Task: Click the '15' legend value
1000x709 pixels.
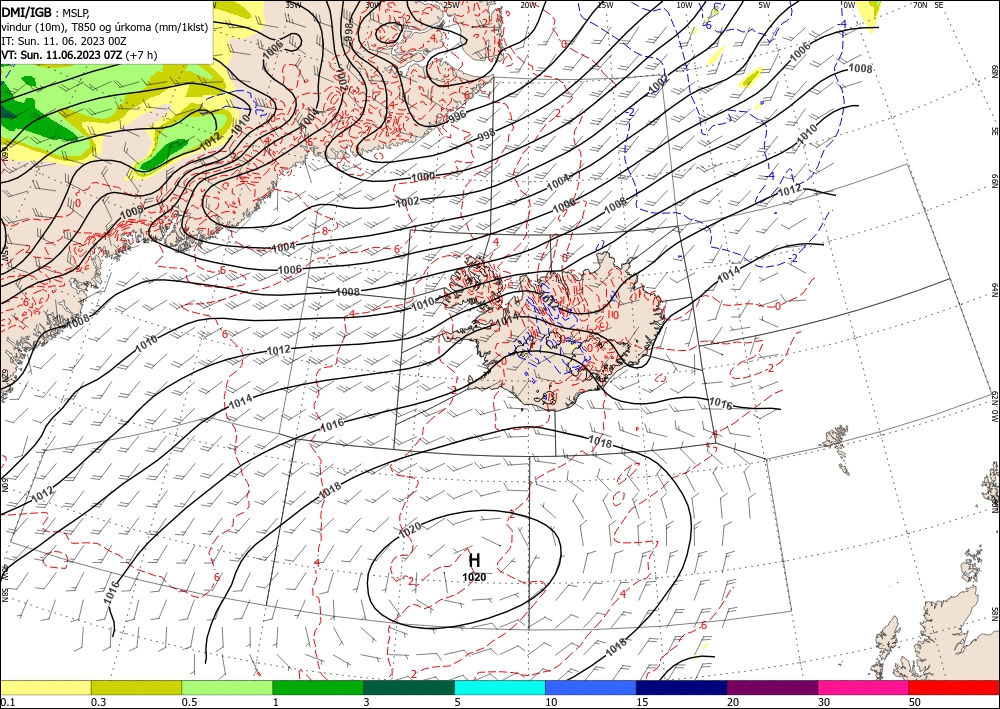Action: point(642,702)
